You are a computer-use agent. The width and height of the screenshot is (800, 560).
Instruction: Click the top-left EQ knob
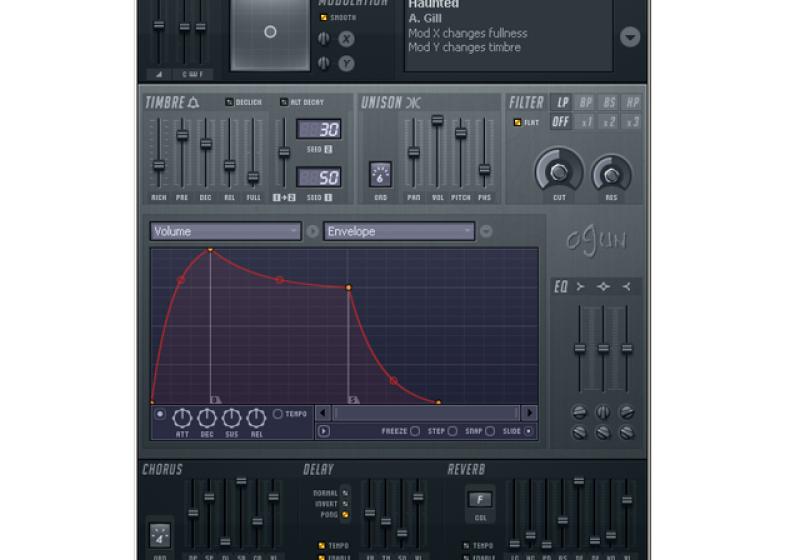click(579, 412)
